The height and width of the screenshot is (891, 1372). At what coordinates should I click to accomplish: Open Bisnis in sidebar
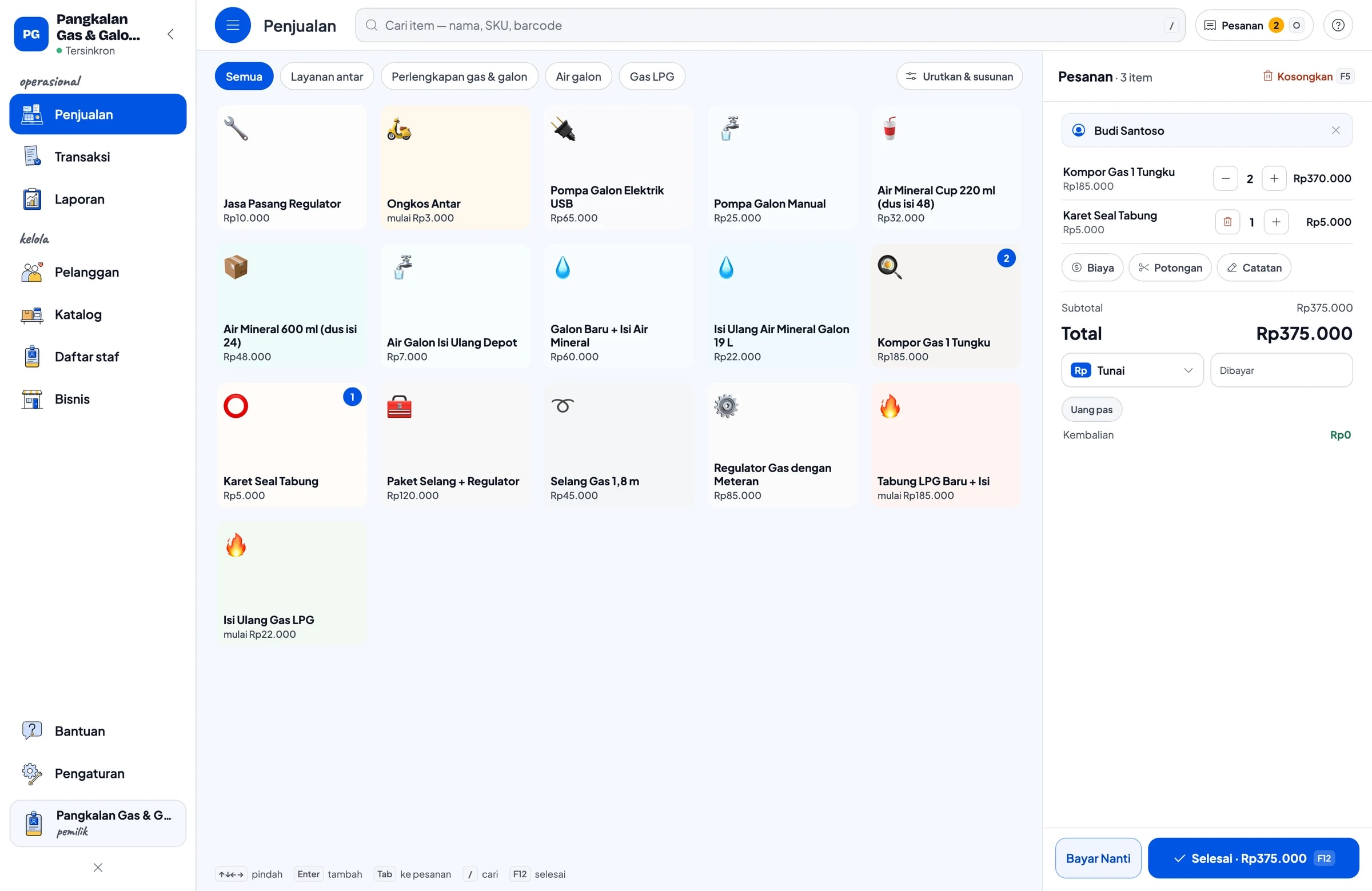pyautogui.click(x=98, y=399)
